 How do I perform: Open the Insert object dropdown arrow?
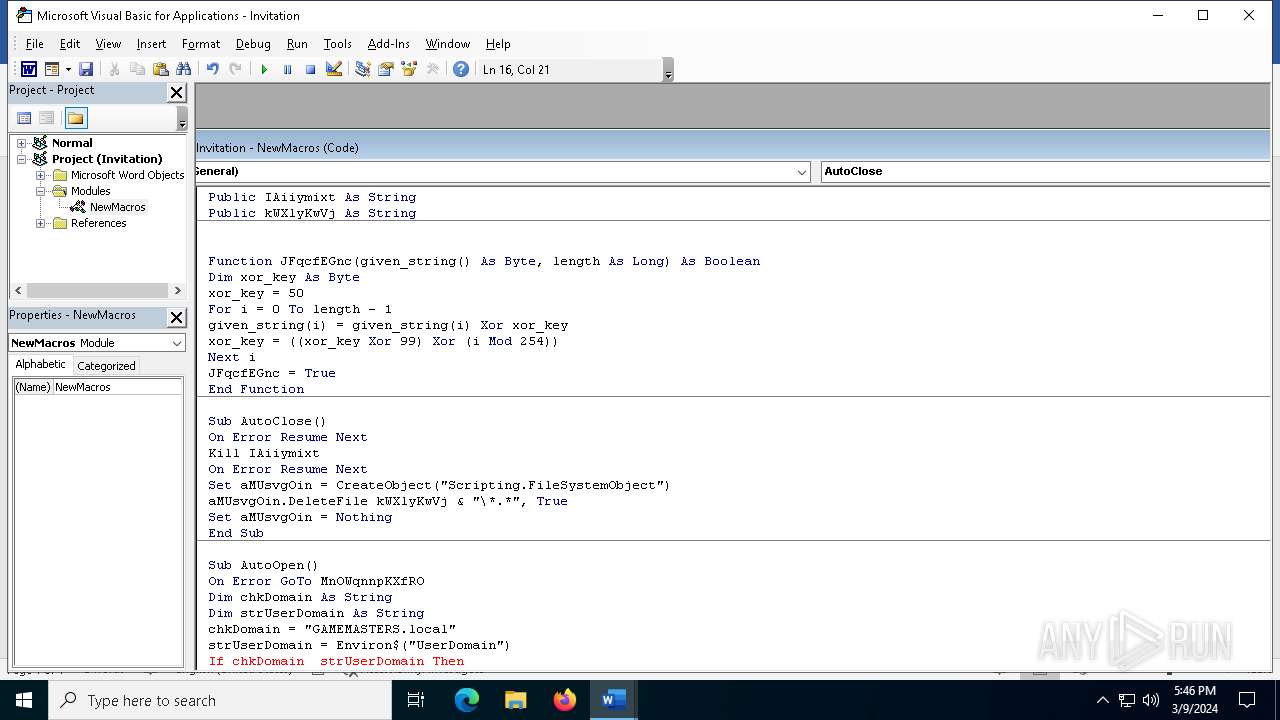pos(68,69)
